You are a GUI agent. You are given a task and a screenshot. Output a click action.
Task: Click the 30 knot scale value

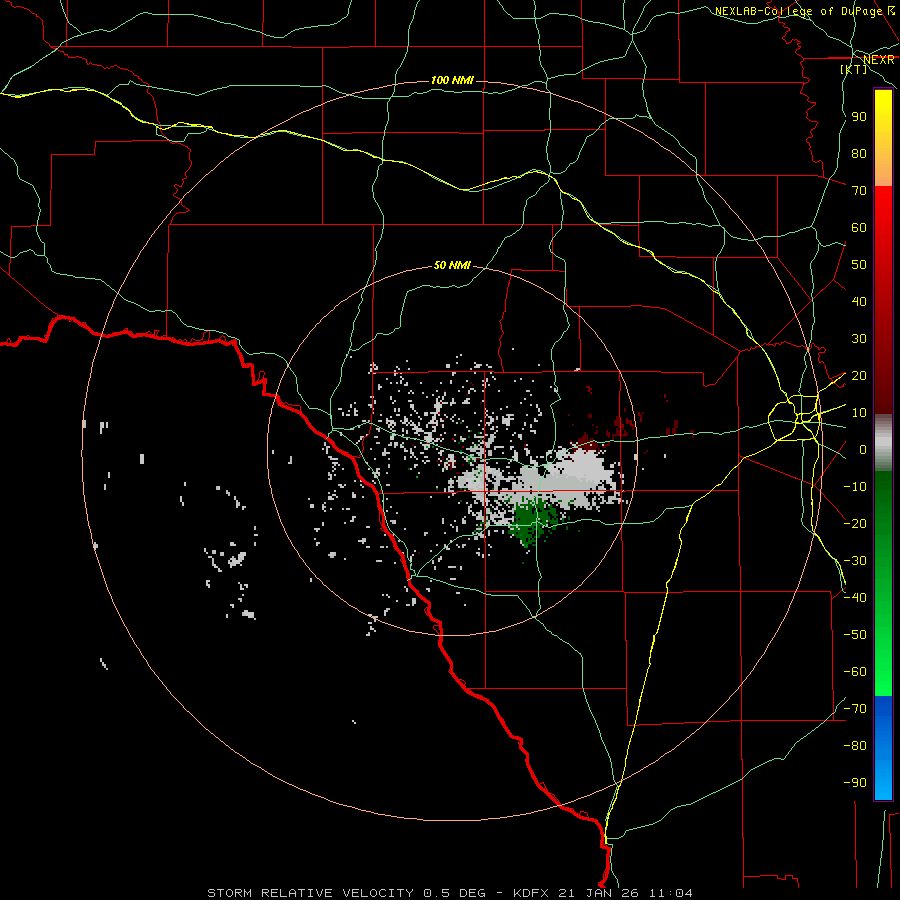[859, 339]
